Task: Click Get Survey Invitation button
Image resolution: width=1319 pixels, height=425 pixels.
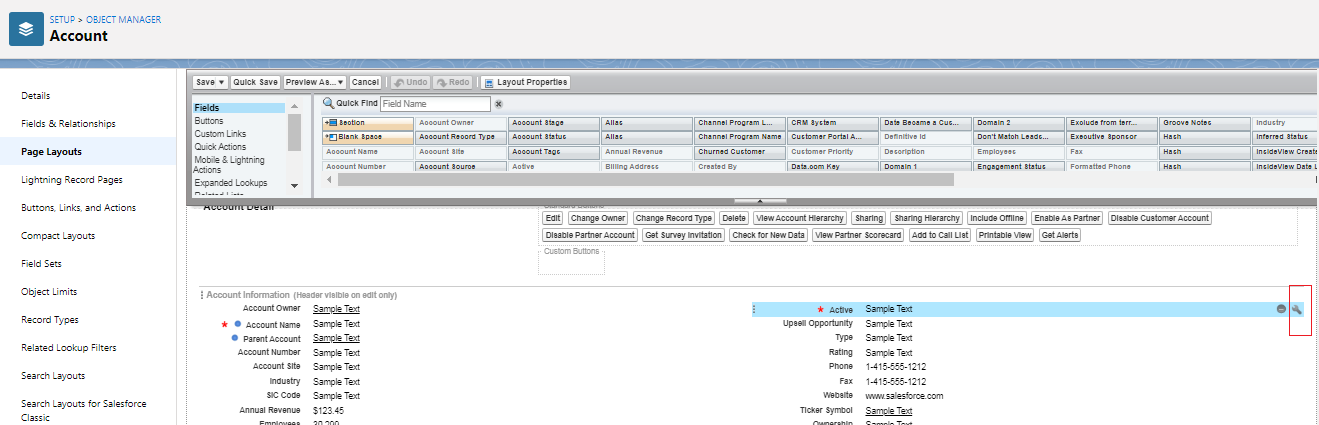Action: pos(683,235)
